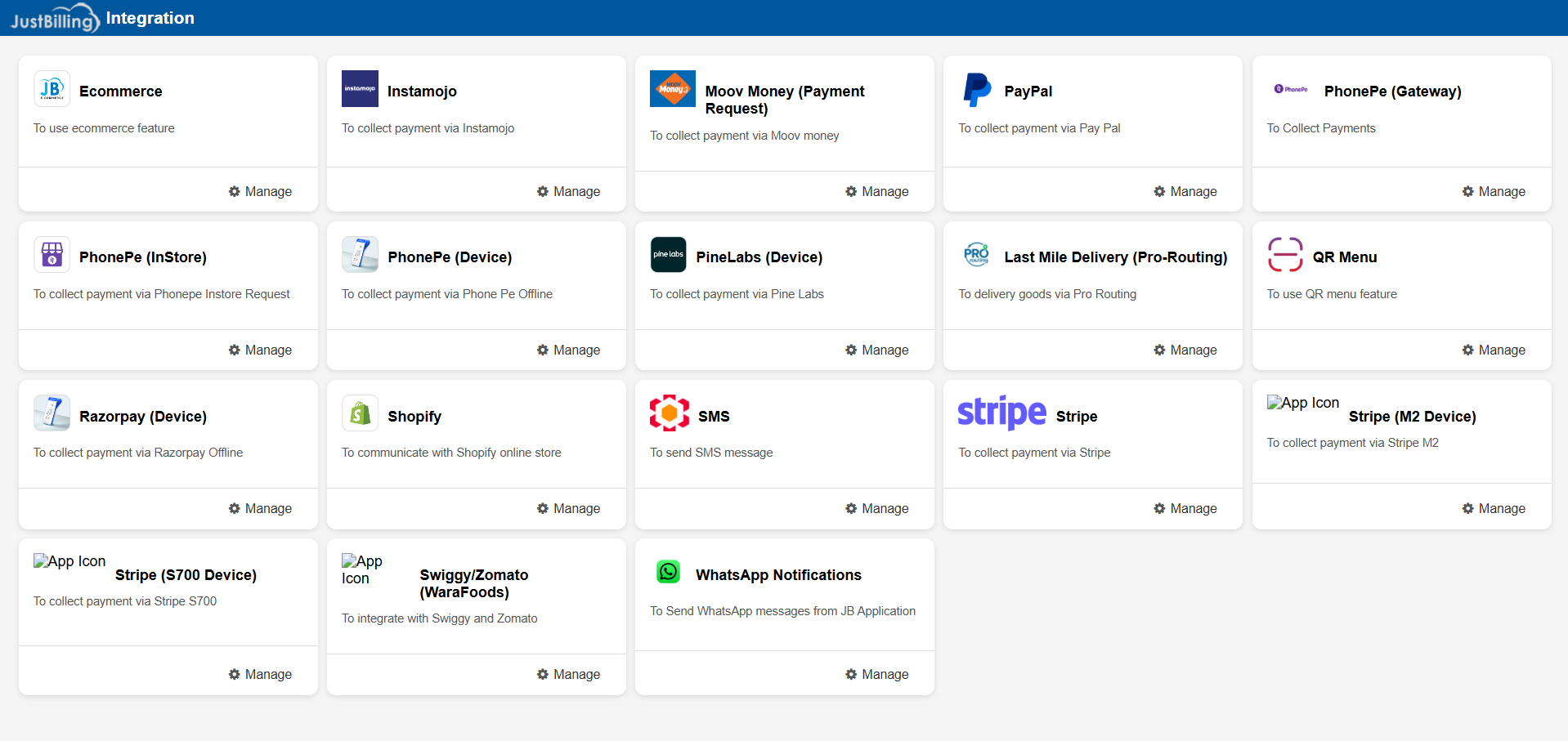Click the Stripe wordmark logo

point(1001,413)
